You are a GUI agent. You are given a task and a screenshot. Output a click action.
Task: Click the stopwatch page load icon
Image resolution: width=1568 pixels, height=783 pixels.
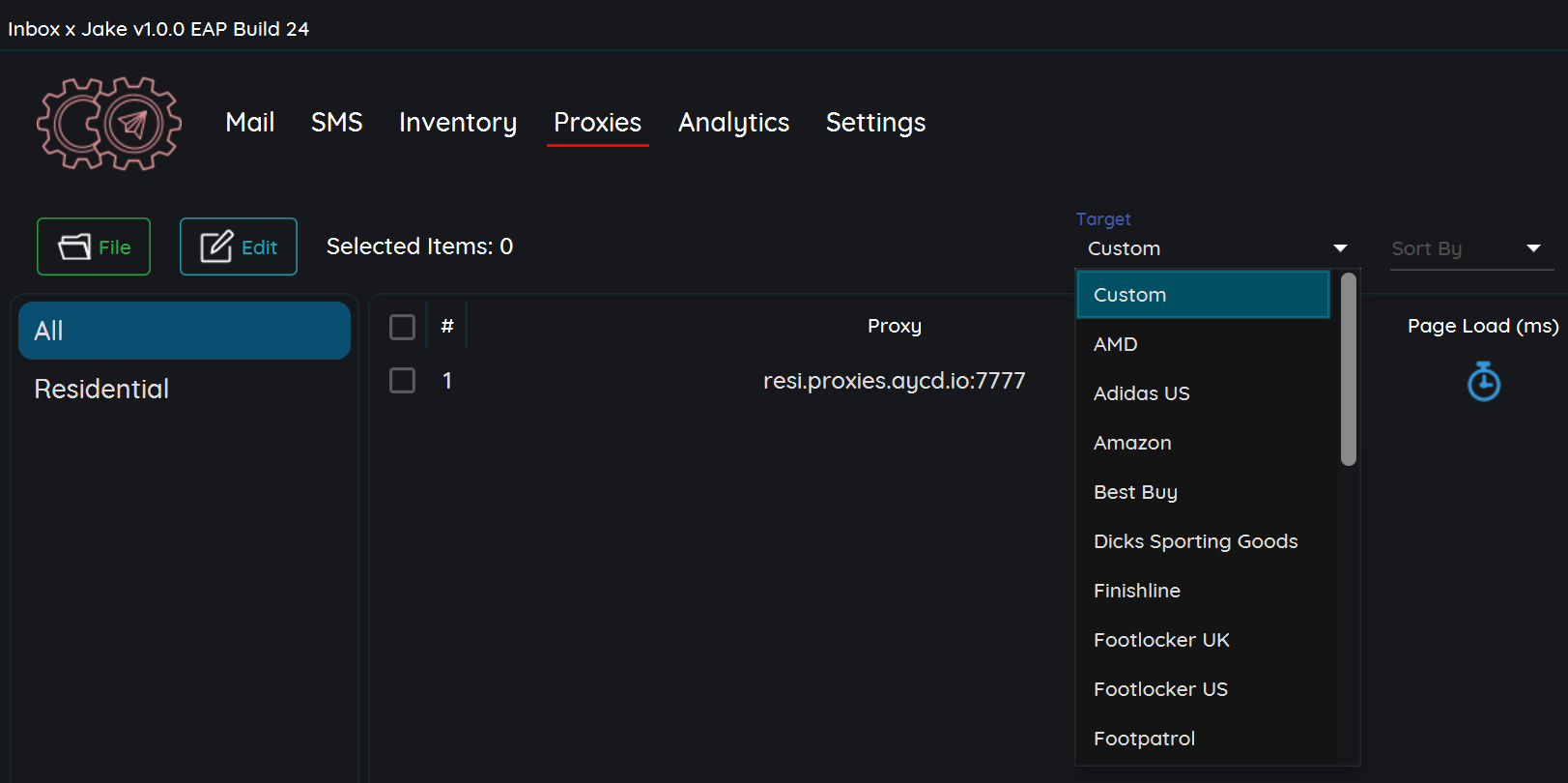pyautogui.click(x=1484, y=381)
